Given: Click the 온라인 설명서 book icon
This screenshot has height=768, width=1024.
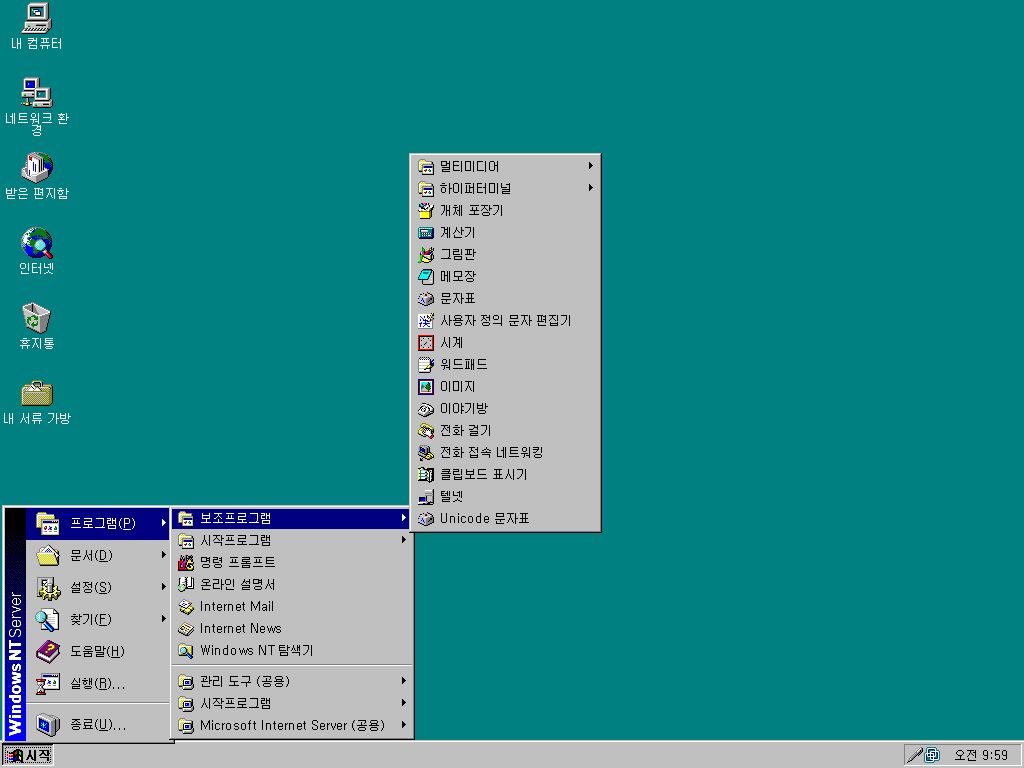Looking at the screenshot, I should click(186, 584).
